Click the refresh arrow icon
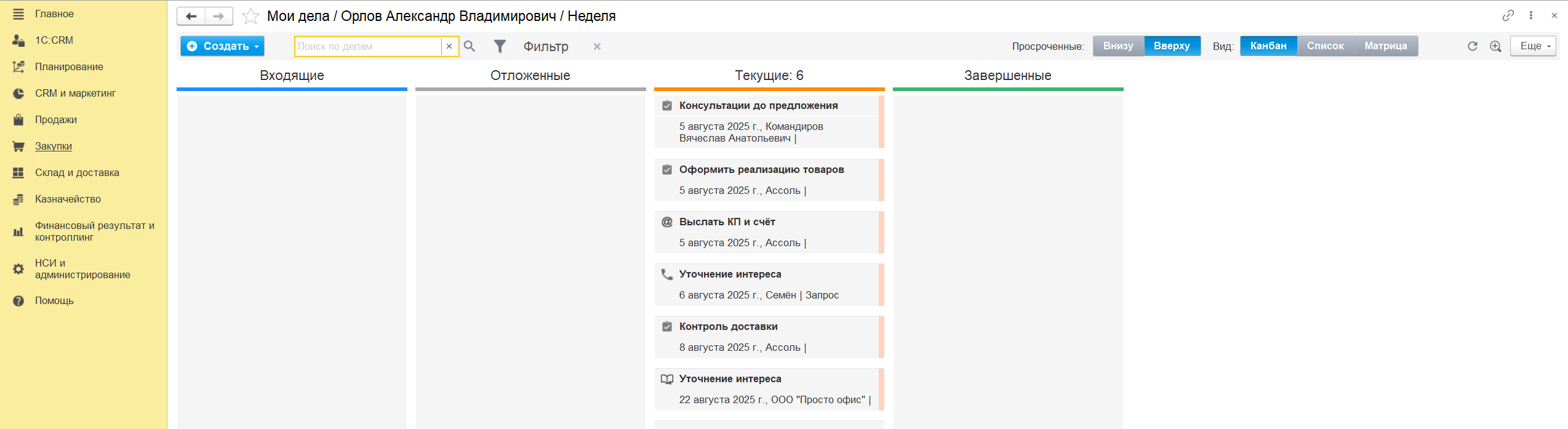The image size is (1568, 429). (x=1473, y=46)
